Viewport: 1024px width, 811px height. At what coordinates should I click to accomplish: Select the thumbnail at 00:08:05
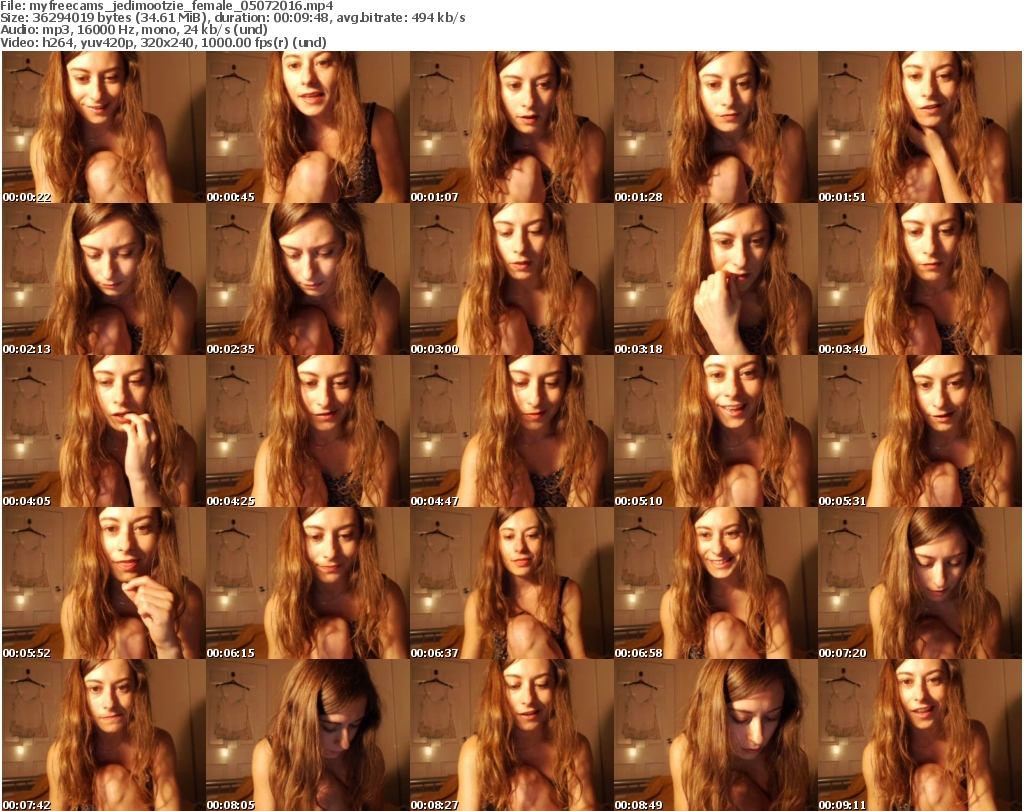point(308,735)
